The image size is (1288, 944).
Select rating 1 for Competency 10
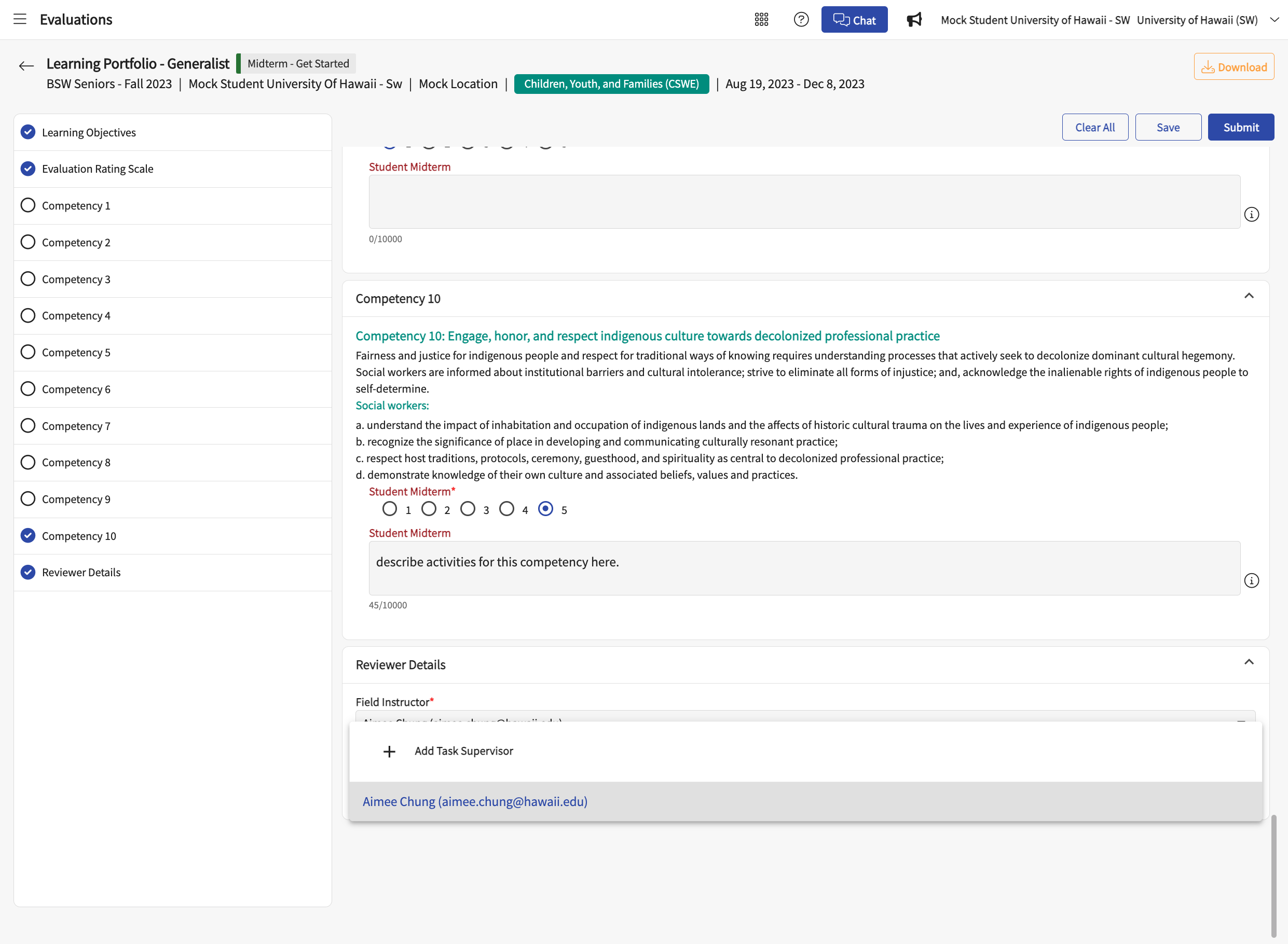pos(390,509)
